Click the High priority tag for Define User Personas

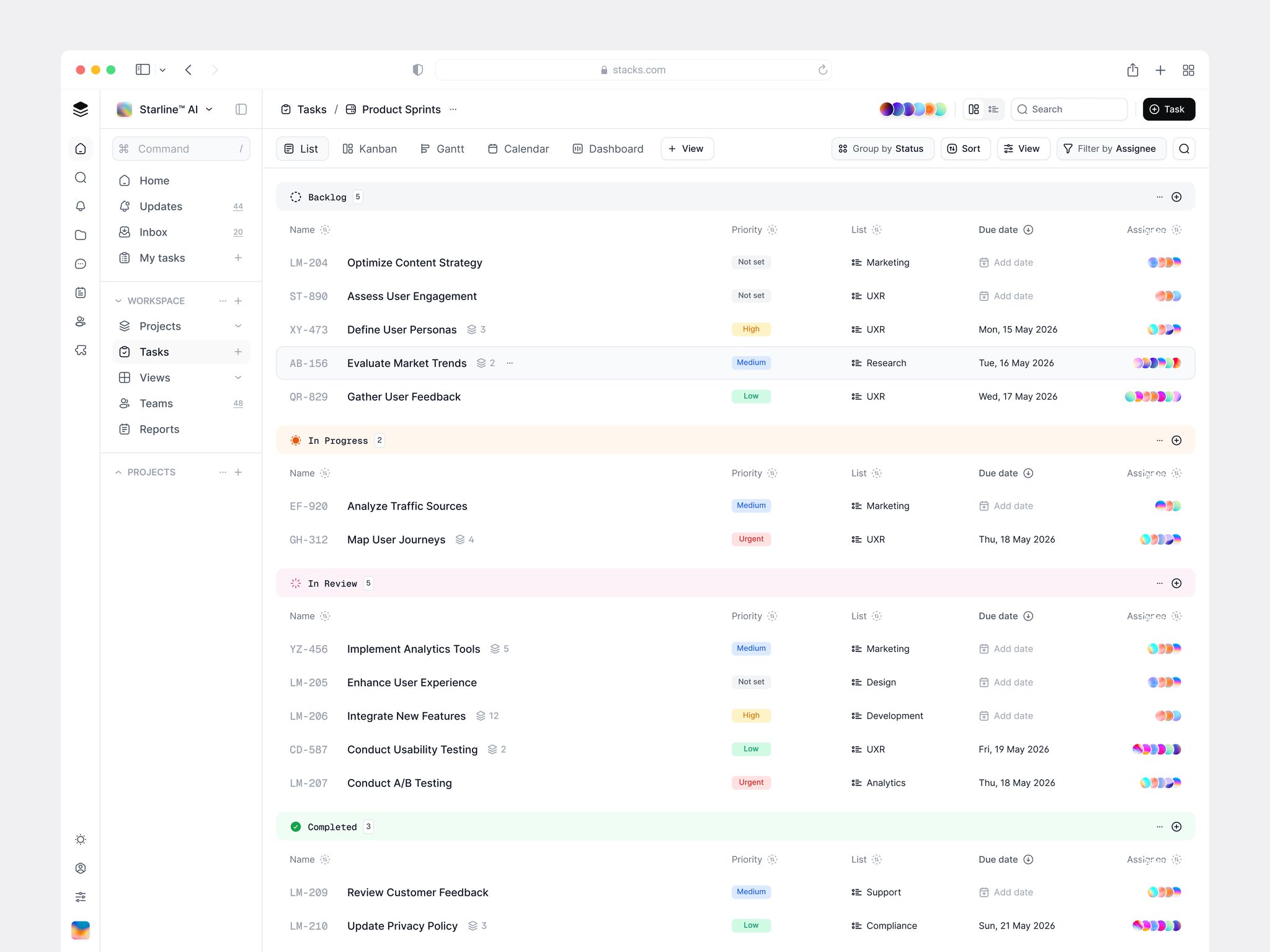click(x=751, y=329)
